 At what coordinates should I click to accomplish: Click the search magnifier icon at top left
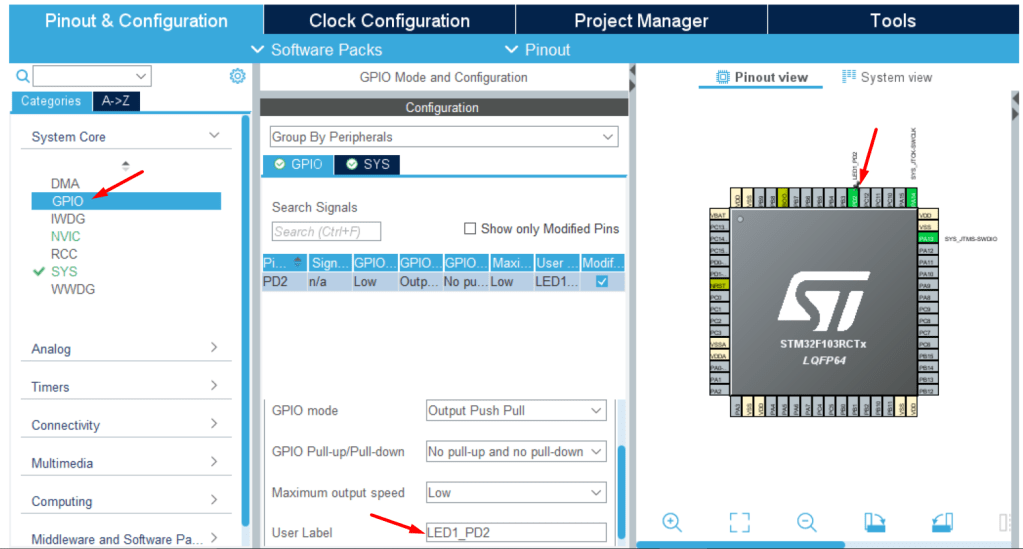22,76
